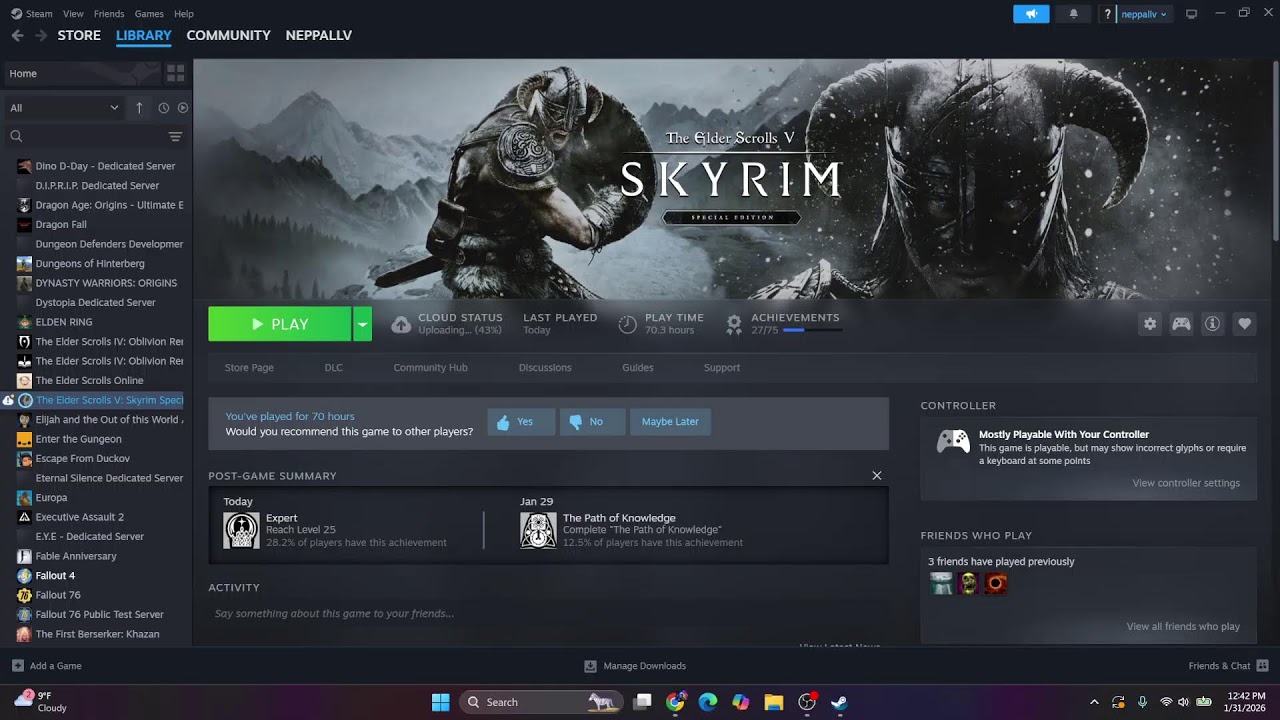Open second friend avatar under Friends Who Play
Viewport: 1280px width, 720px height.
[968, 583]
